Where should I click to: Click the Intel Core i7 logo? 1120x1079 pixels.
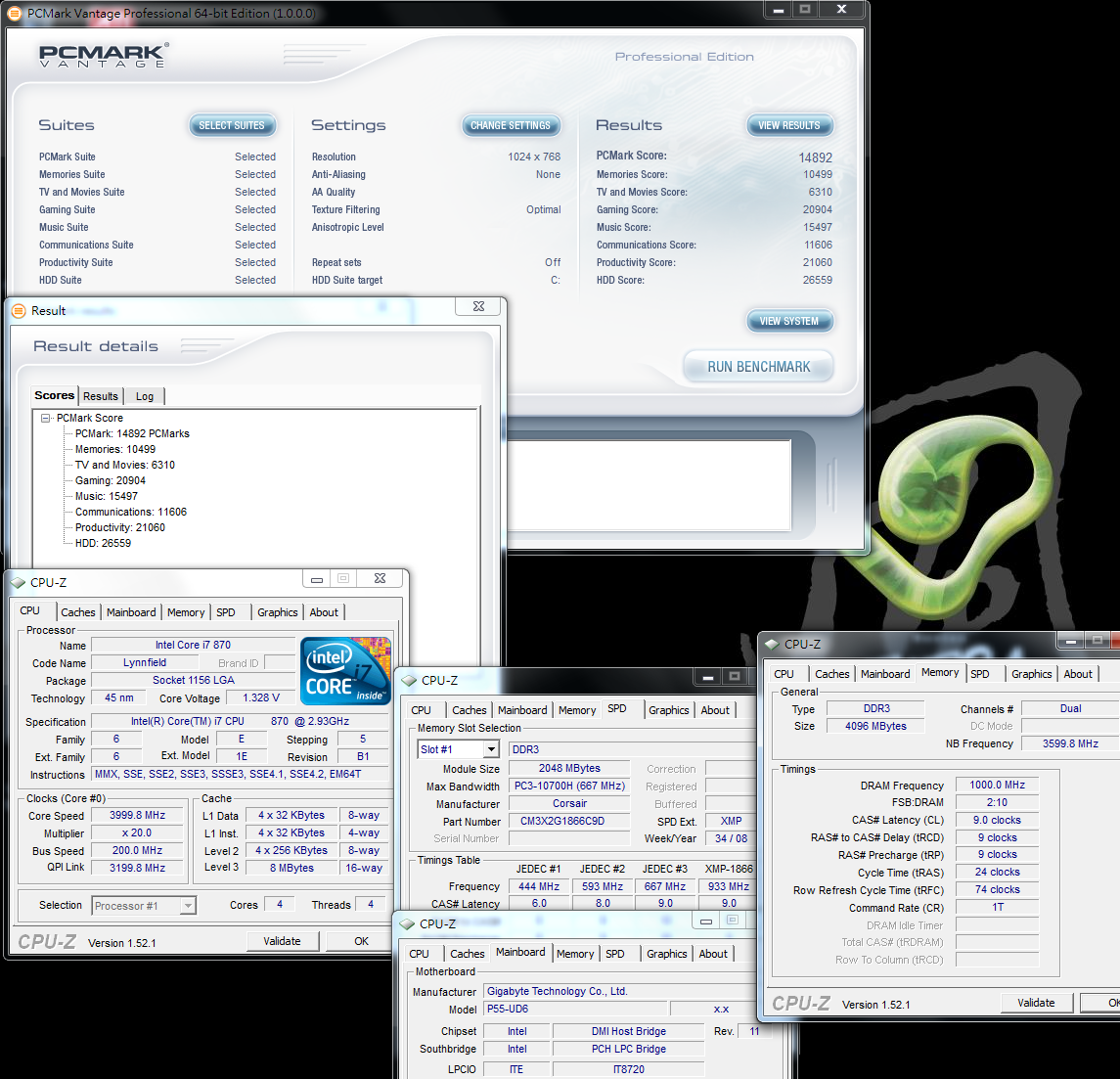pyautogui.click(x=346, y=671)
